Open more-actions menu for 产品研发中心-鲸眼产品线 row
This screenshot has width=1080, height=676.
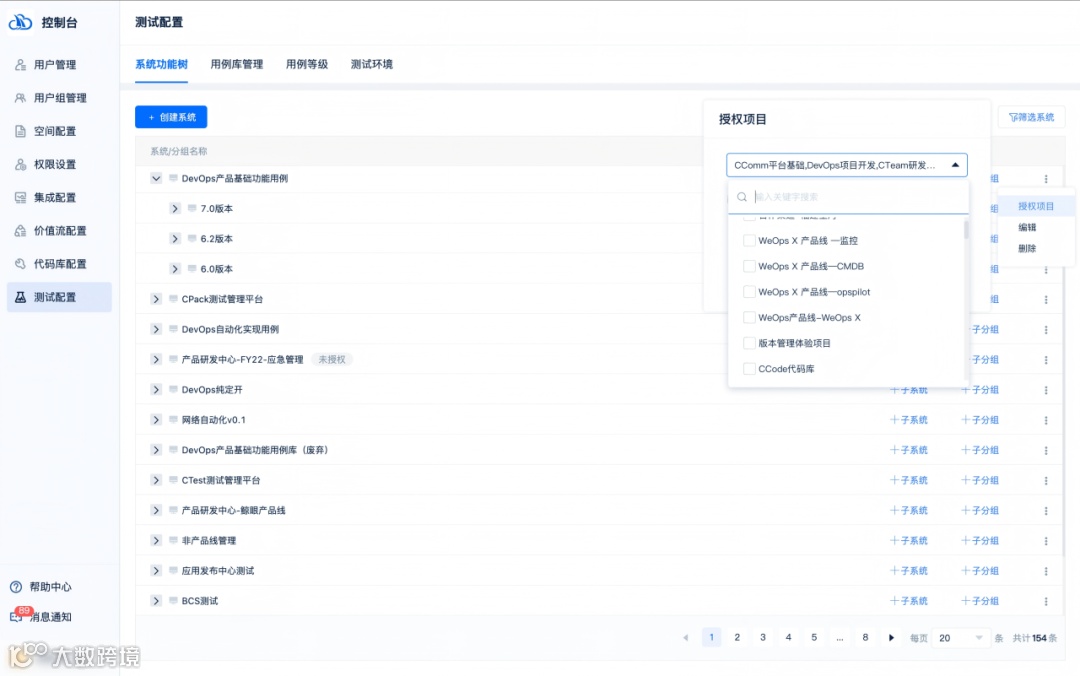[x=1046, y=511]
